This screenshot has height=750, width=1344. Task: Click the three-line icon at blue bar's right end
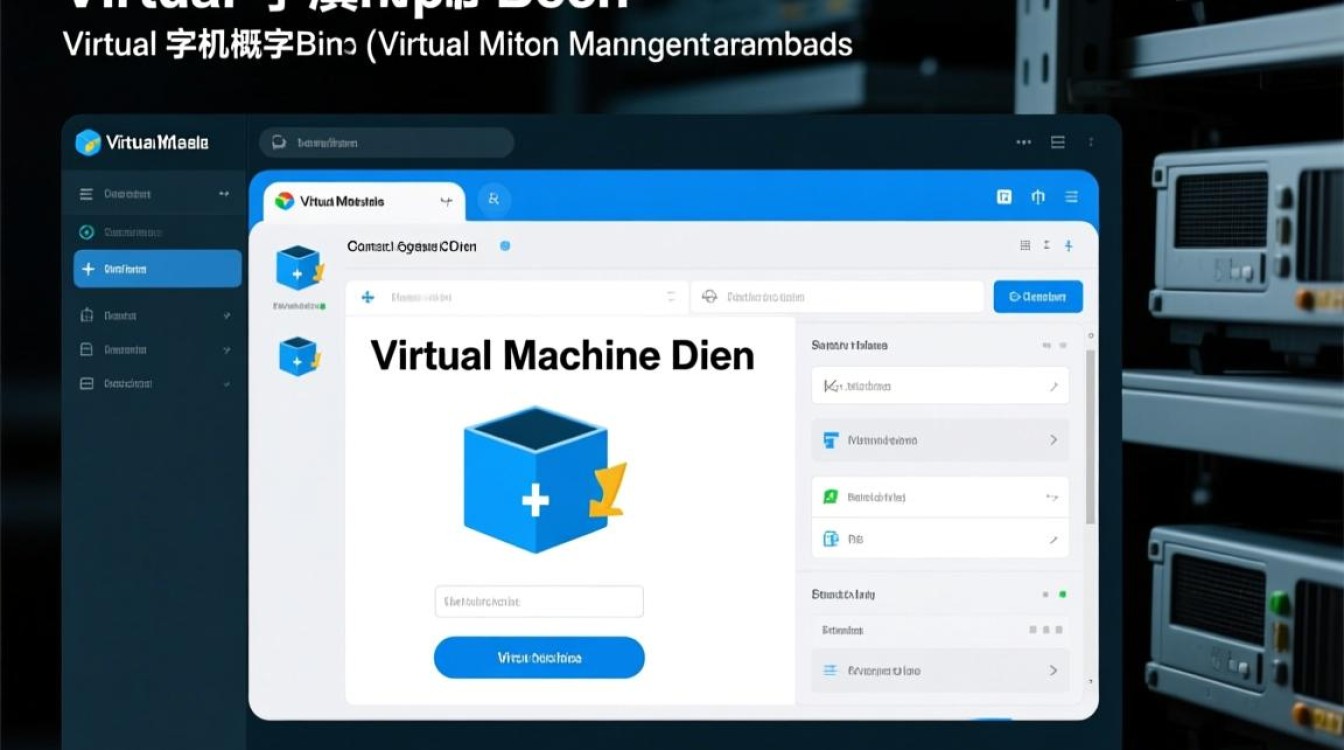click(1071, 197)
